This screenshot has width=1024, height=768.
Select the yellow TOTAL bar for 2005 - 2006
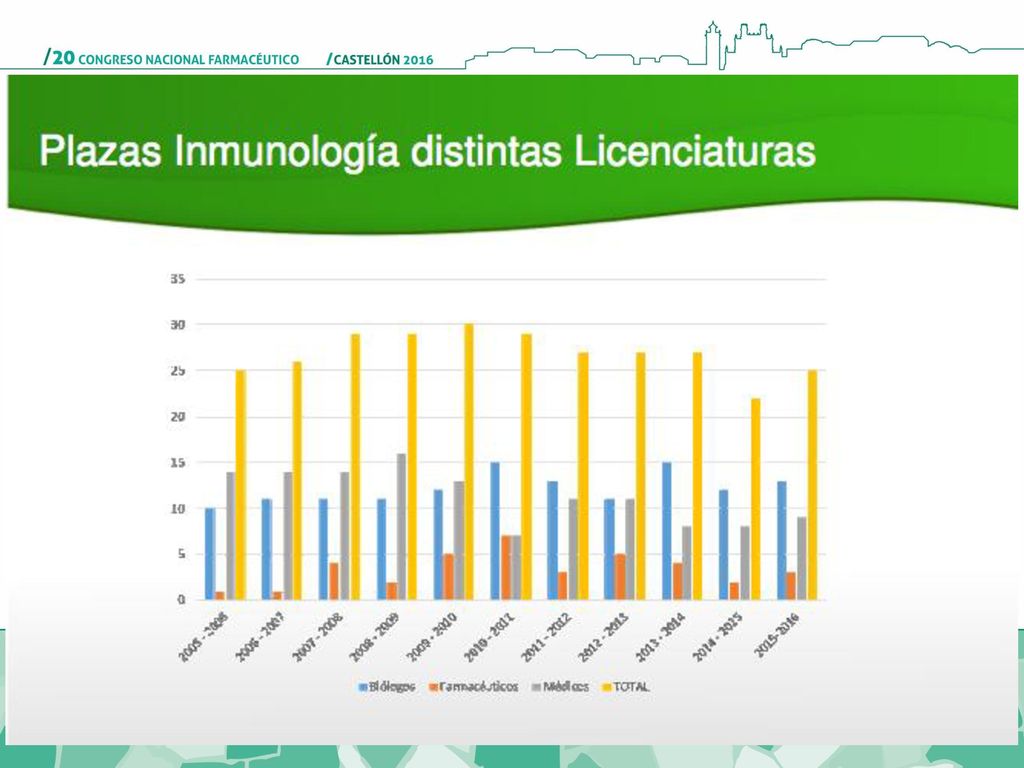pyautogui.click(x=240, y=485)
